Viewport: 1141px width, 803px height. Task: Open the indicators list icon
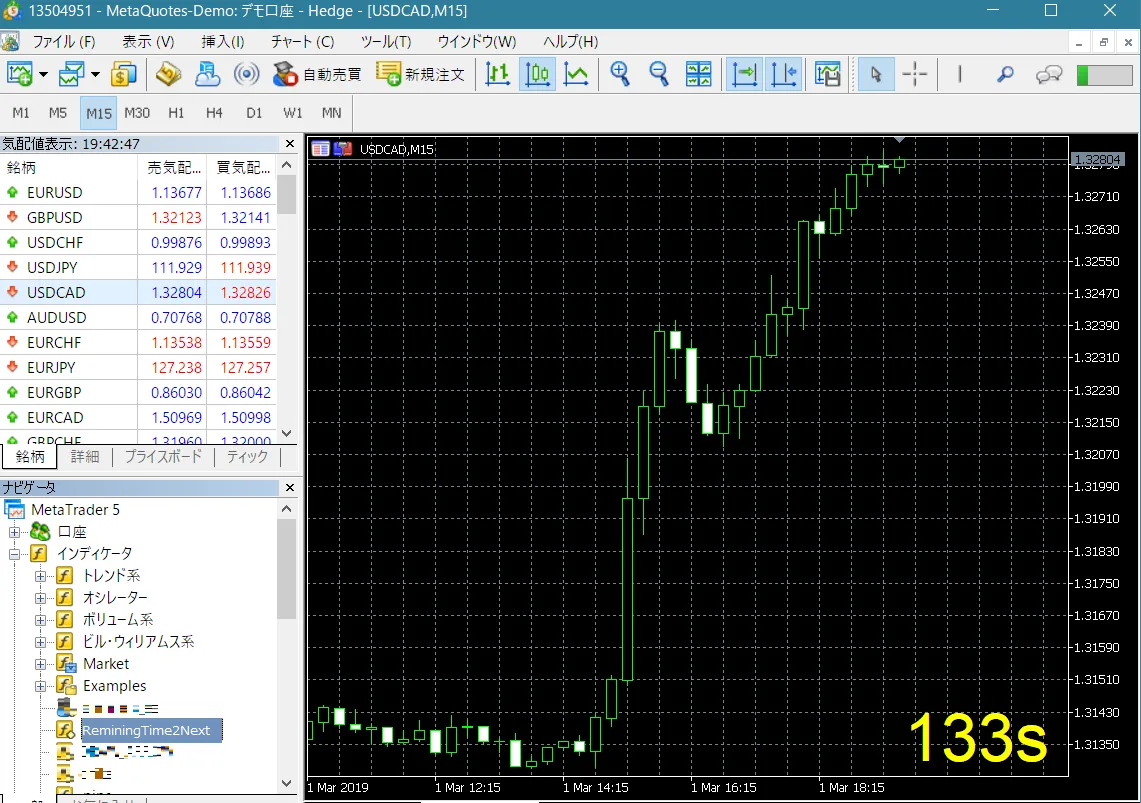pyautogui.click(x=827, y=74)
